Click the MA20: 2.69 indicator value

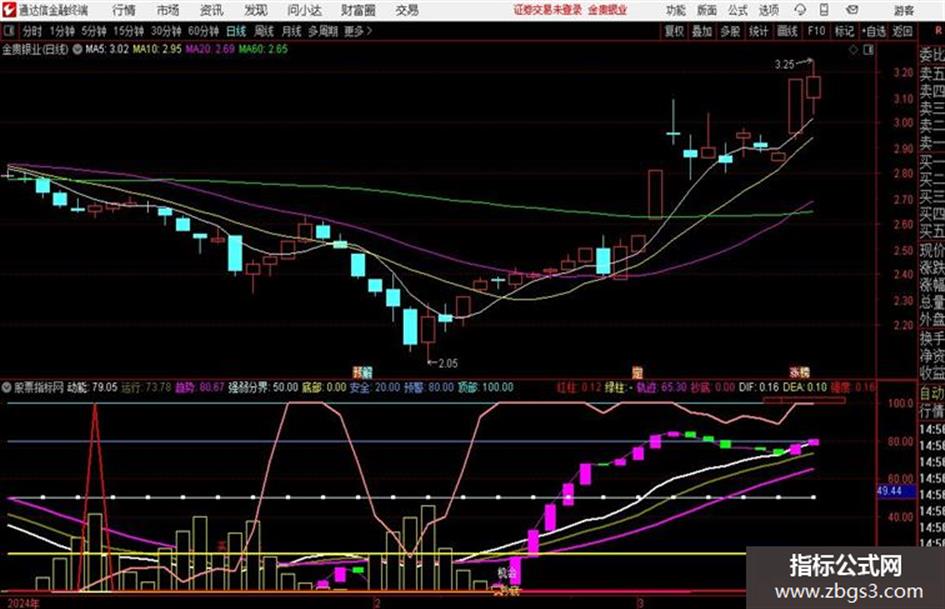click(x=210, y=49)
